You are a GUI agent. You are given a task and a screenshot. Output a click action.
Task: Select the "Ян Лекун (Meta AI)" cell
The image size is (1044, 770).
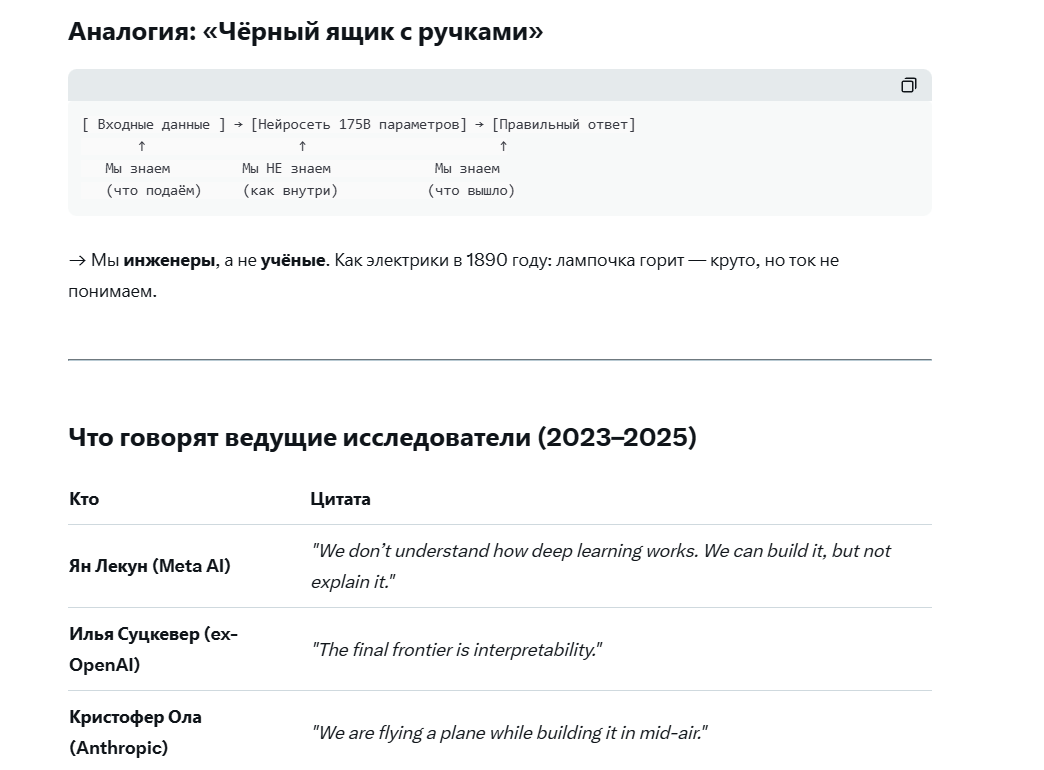149,566
